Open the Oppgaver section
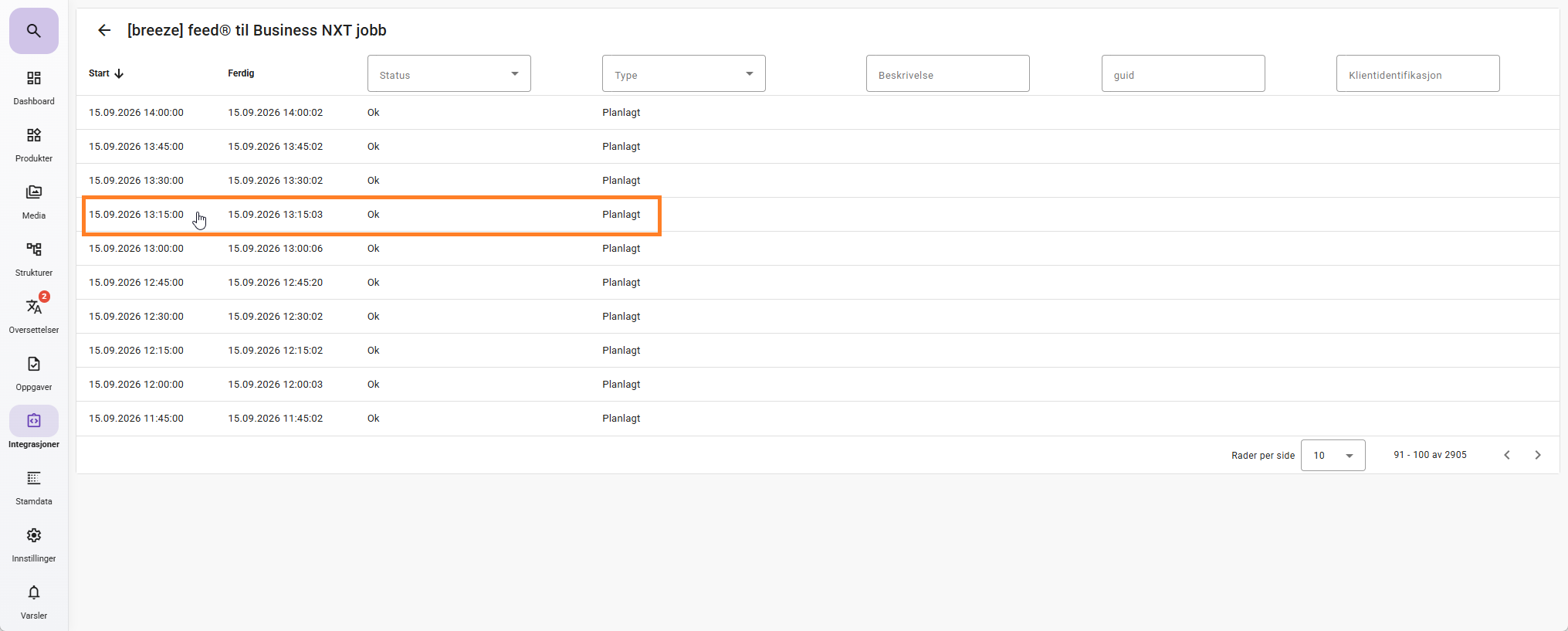This screenshot has height=631, width=1568. click(x=34, y=374)
